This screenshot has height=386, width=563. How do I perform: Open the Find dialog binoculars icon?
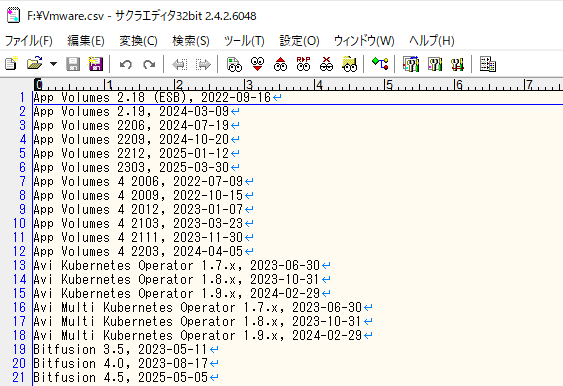[x=234, y=64]
